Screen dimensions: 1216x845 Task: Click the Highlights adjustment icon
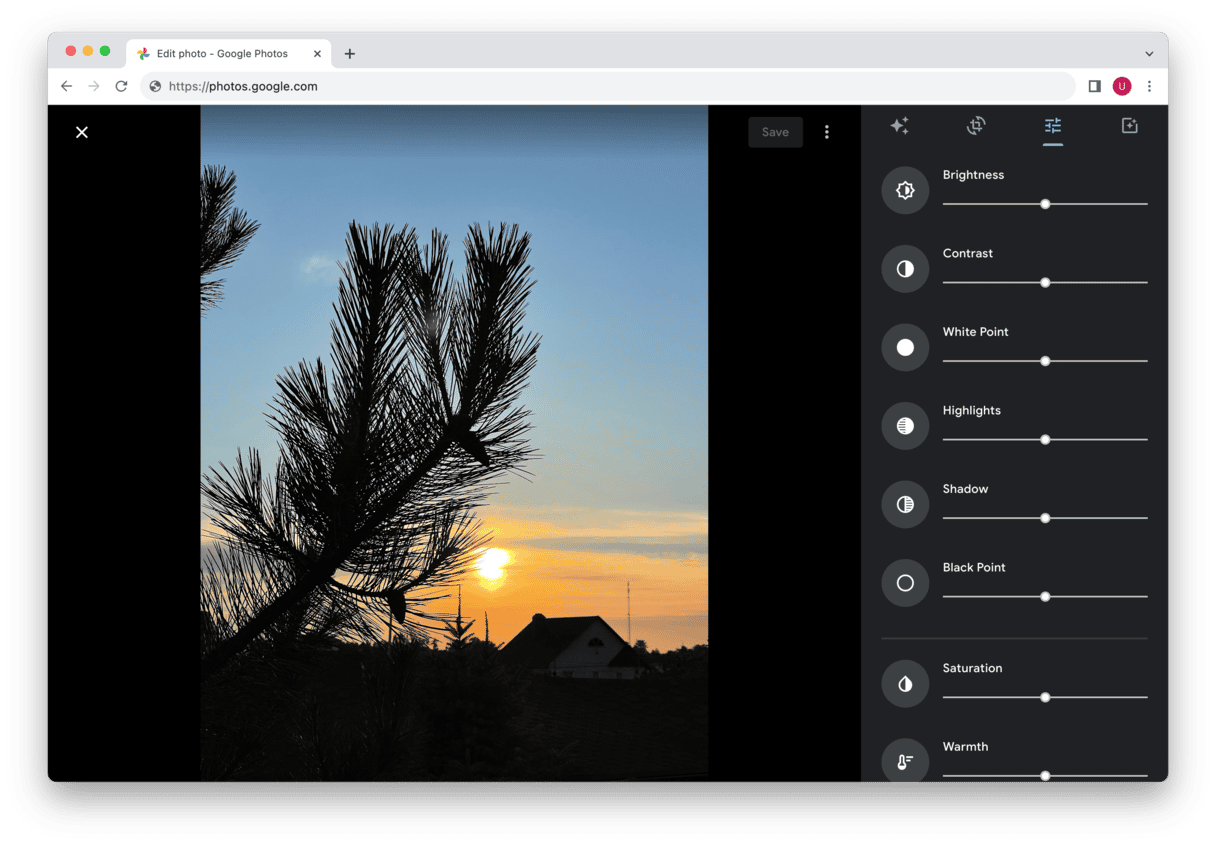pyautogui.click(x=905, y=426)
